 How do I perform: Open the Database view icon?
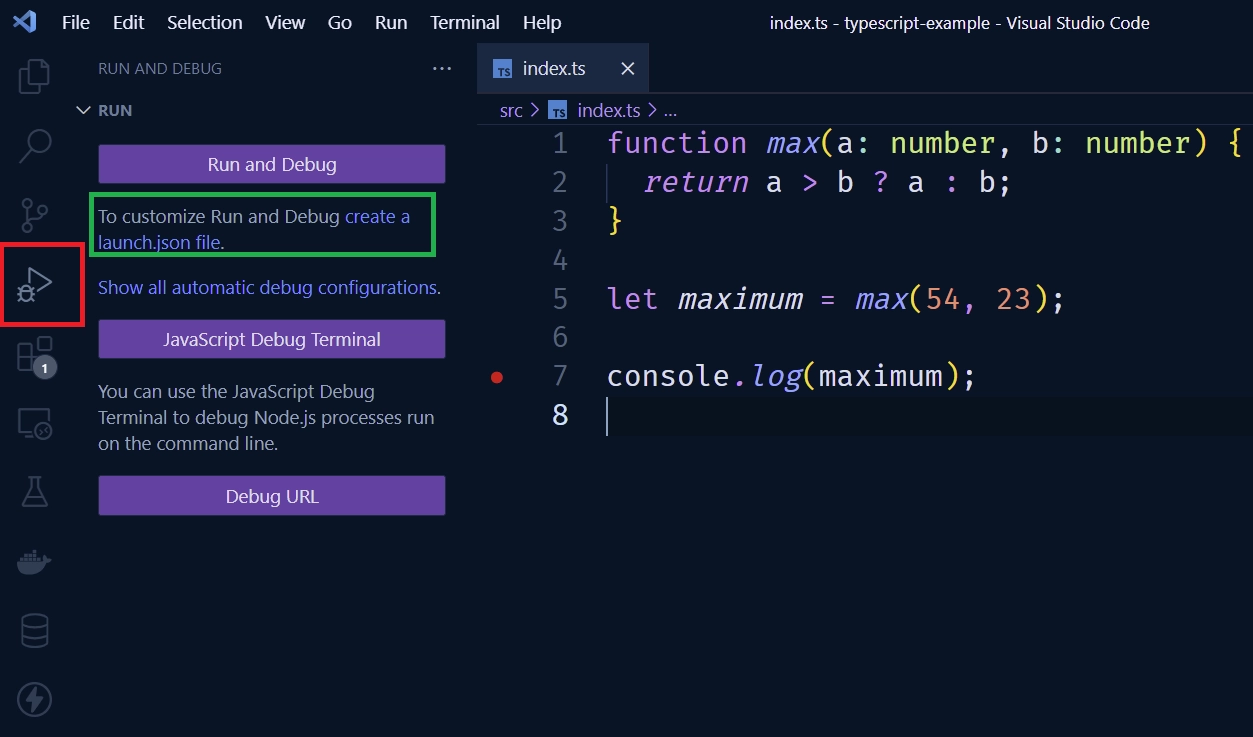click(x=35, y=631)
